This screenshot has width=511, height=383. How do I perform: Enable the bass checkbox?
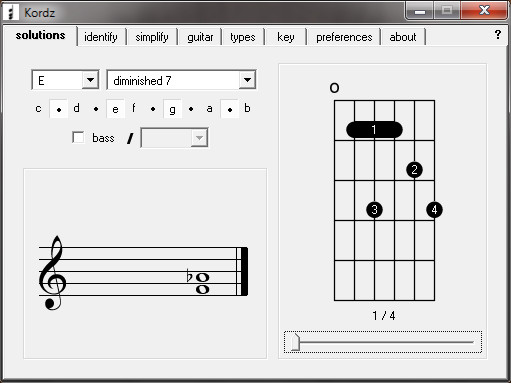click(x=78, y=137)
